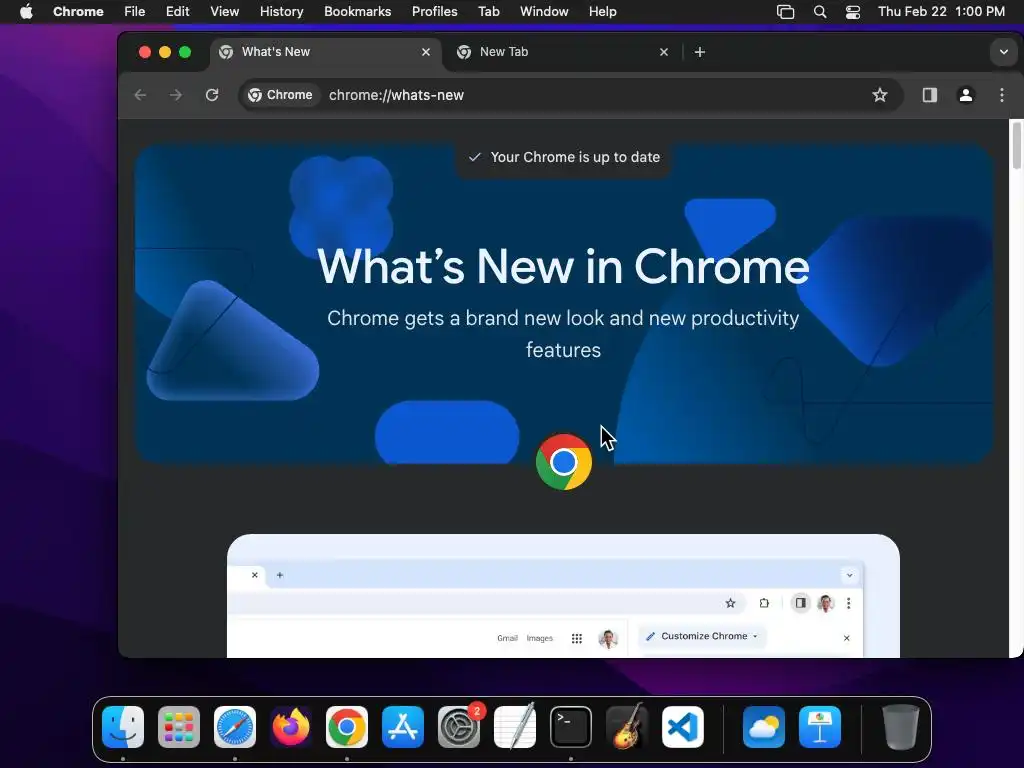Click the preview image of Chrome's new look

coord(563,596)
